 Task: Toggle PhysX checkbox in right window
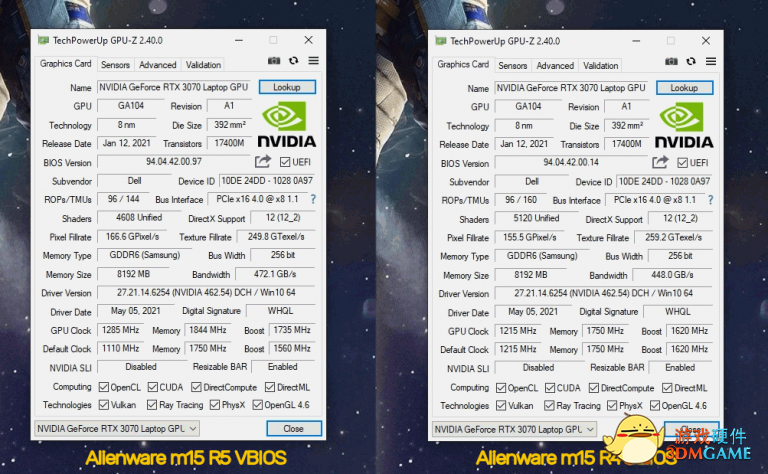612,405
